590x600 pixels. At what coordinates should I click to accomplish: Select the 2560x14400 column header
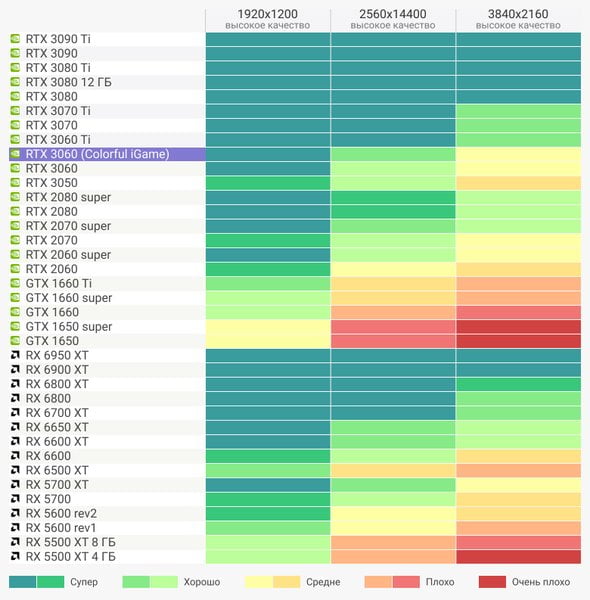393,19
